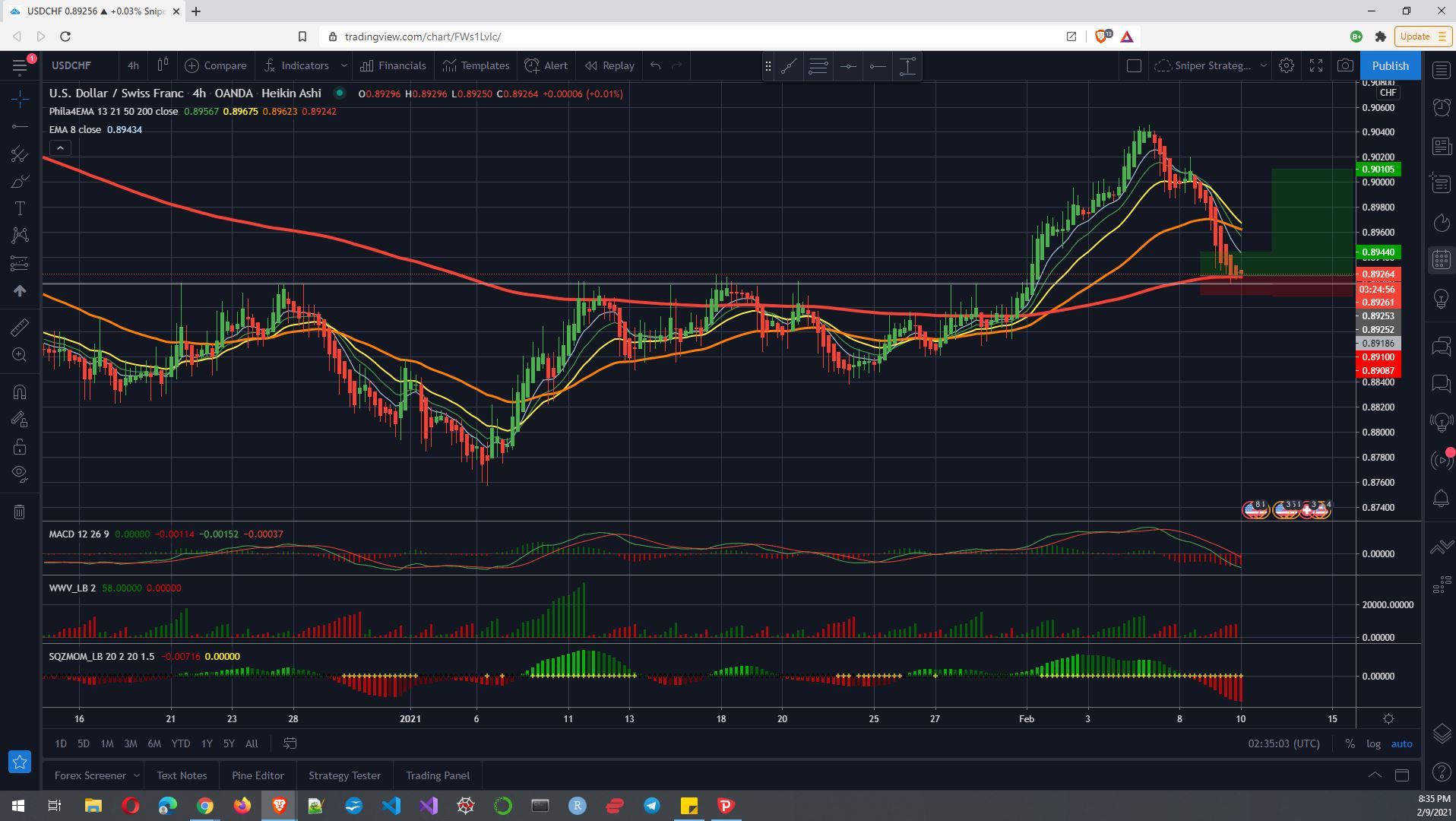
Task: Open the Trading Panel tab
Action: (438, 775)
